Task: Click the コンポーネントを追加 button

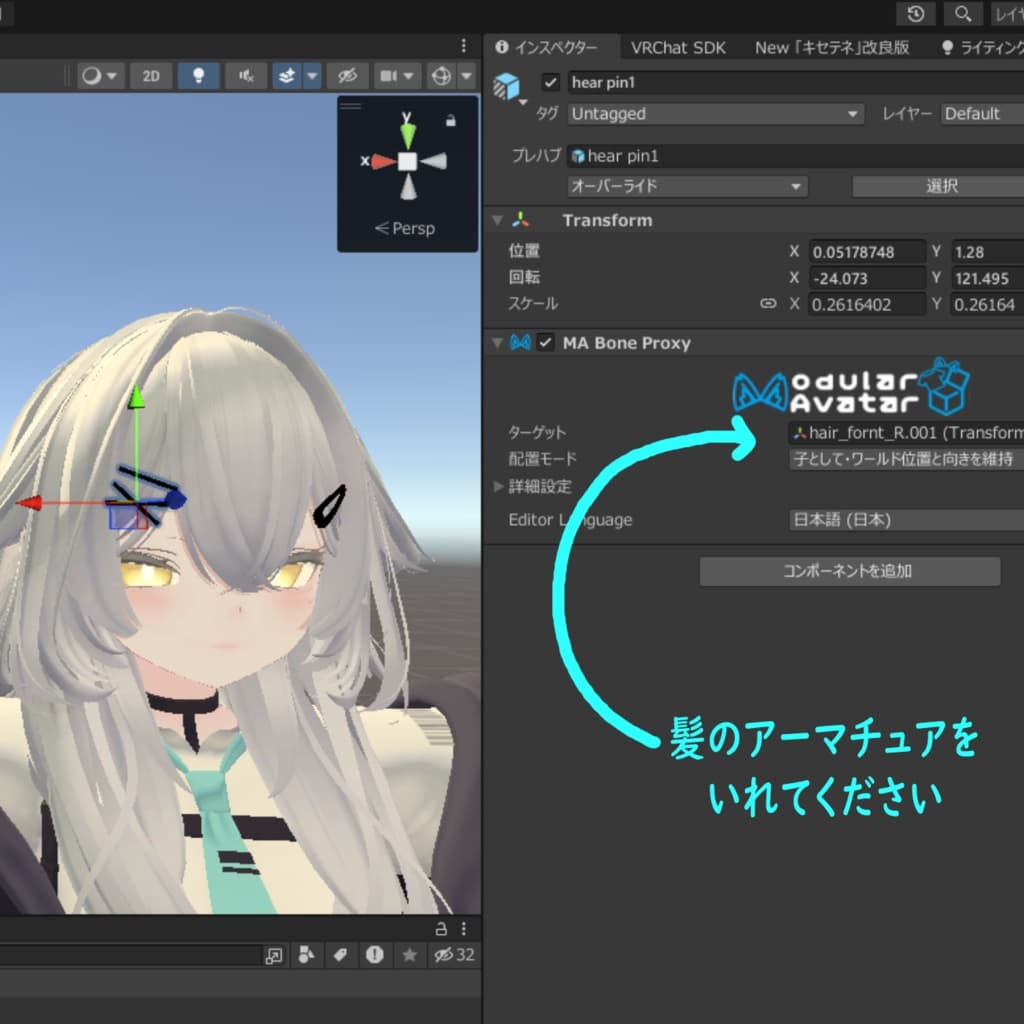Action: pos(849,572)
